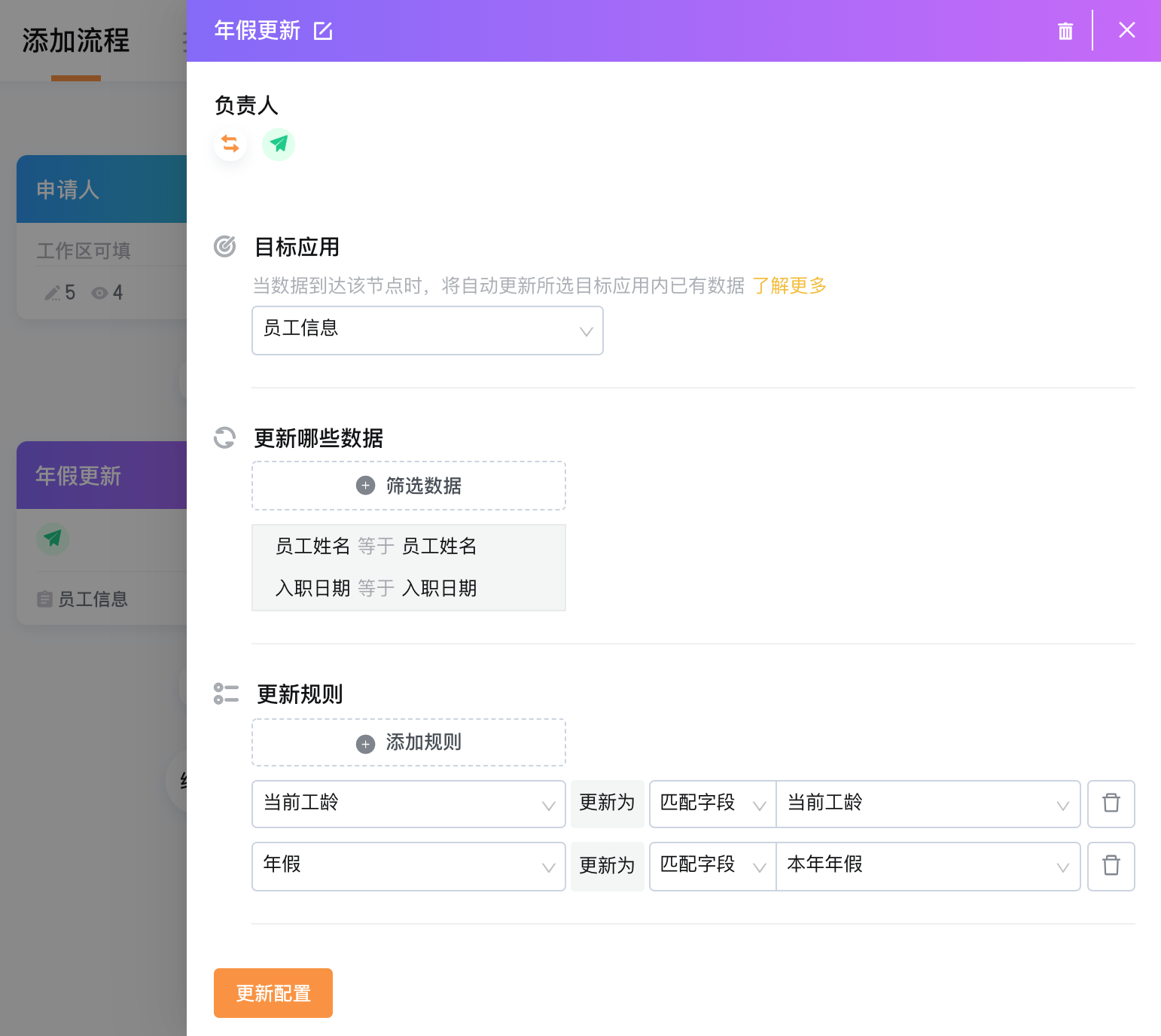Click 工作区可填 text in 申请人 card
Viewport: 1161px width, 1036px height.
(84, 251)
